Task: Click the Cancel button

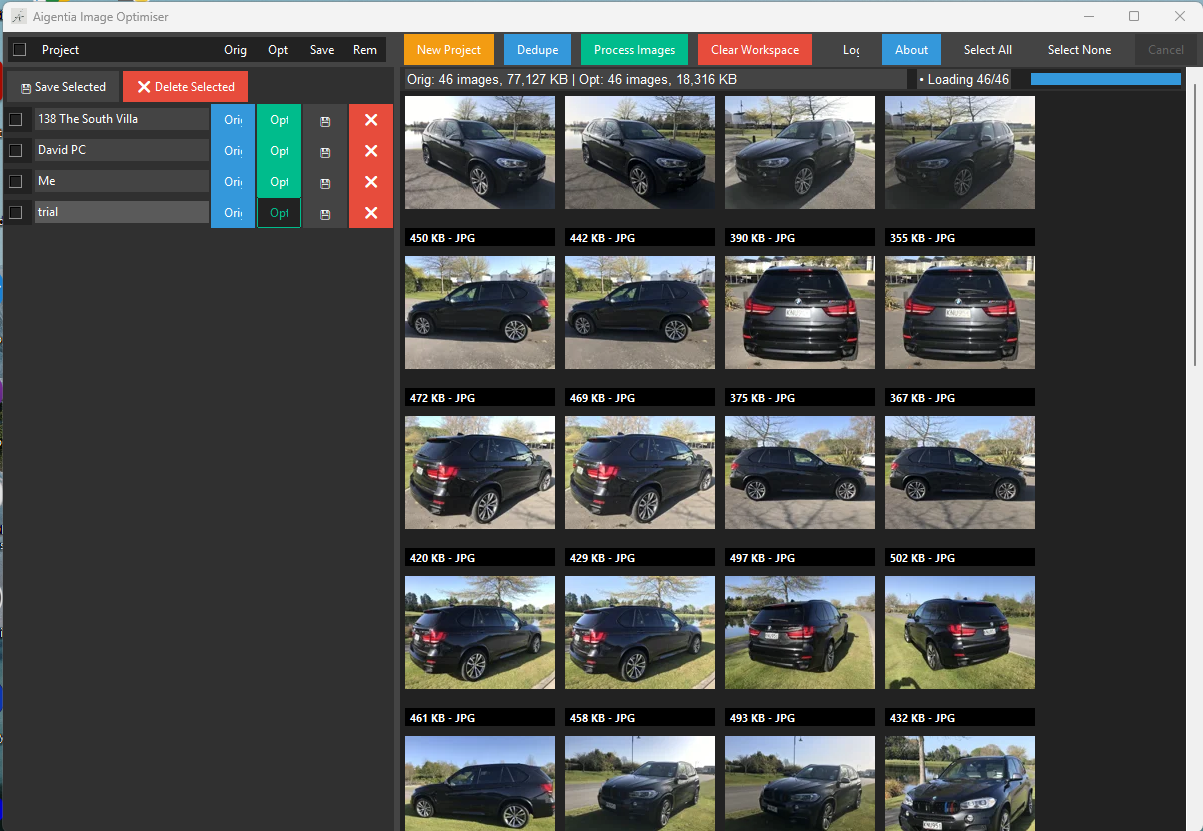Action: click(x=1166, y=50)
